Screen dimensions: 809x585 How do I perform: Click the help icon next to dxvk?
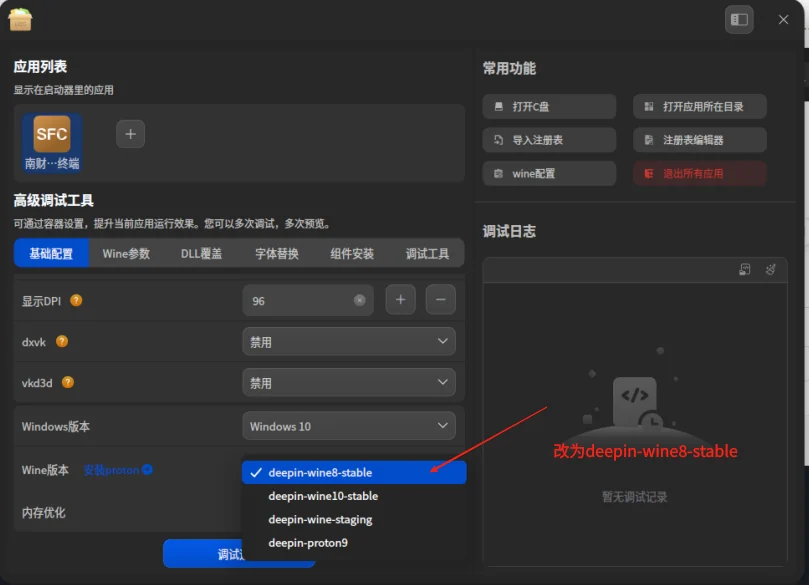coord(62,342)
